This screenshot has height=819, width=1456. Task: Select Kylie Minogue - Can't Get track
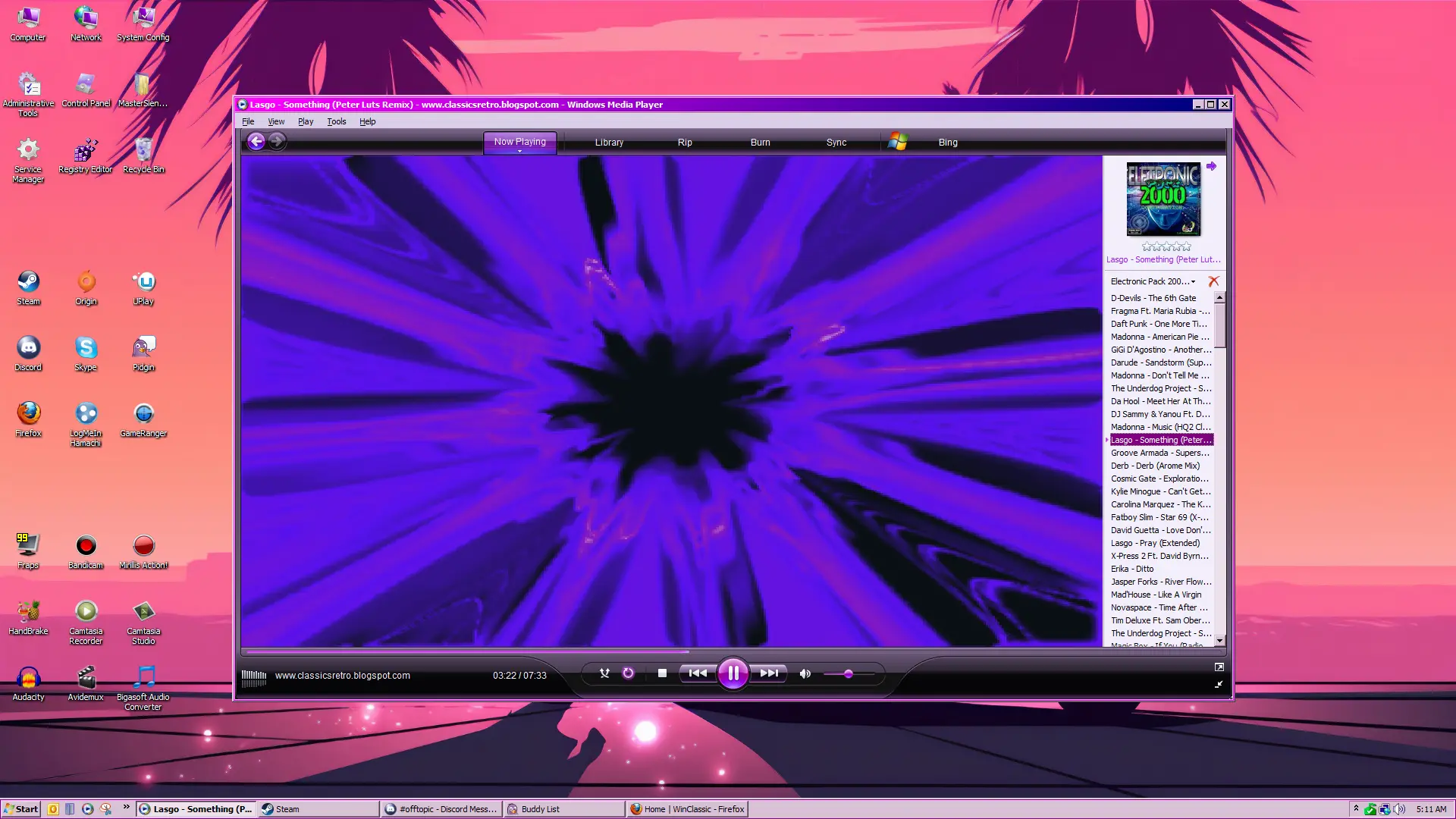click(x=1160, y=491)
